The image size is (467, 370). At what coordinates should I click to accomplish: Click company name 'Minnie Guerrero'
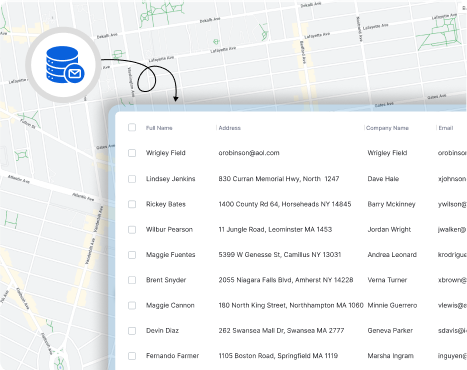pos(392,305)
